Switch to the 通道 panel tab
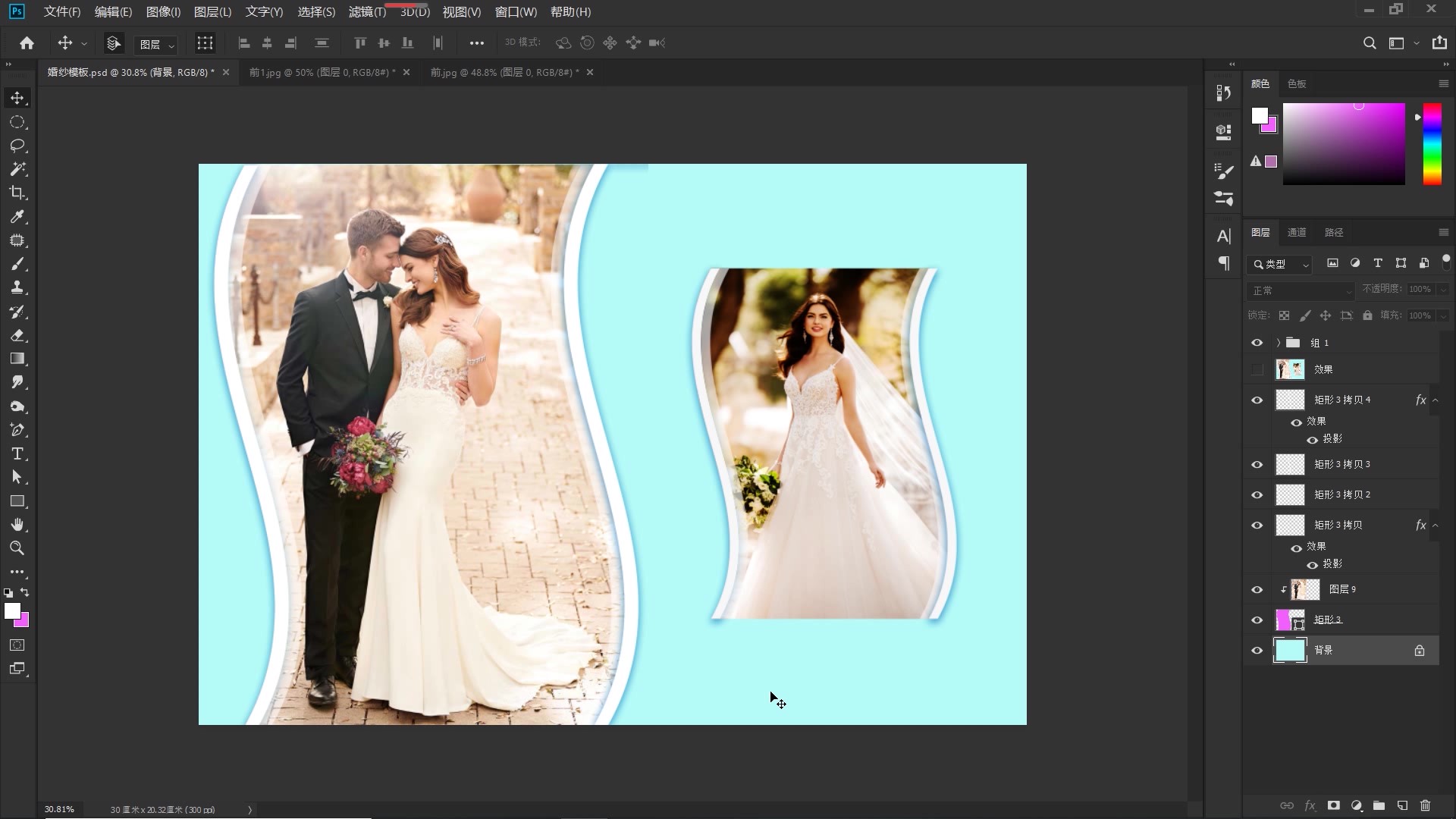This screenshot has height=819, width=1456. coord(1297,232)
